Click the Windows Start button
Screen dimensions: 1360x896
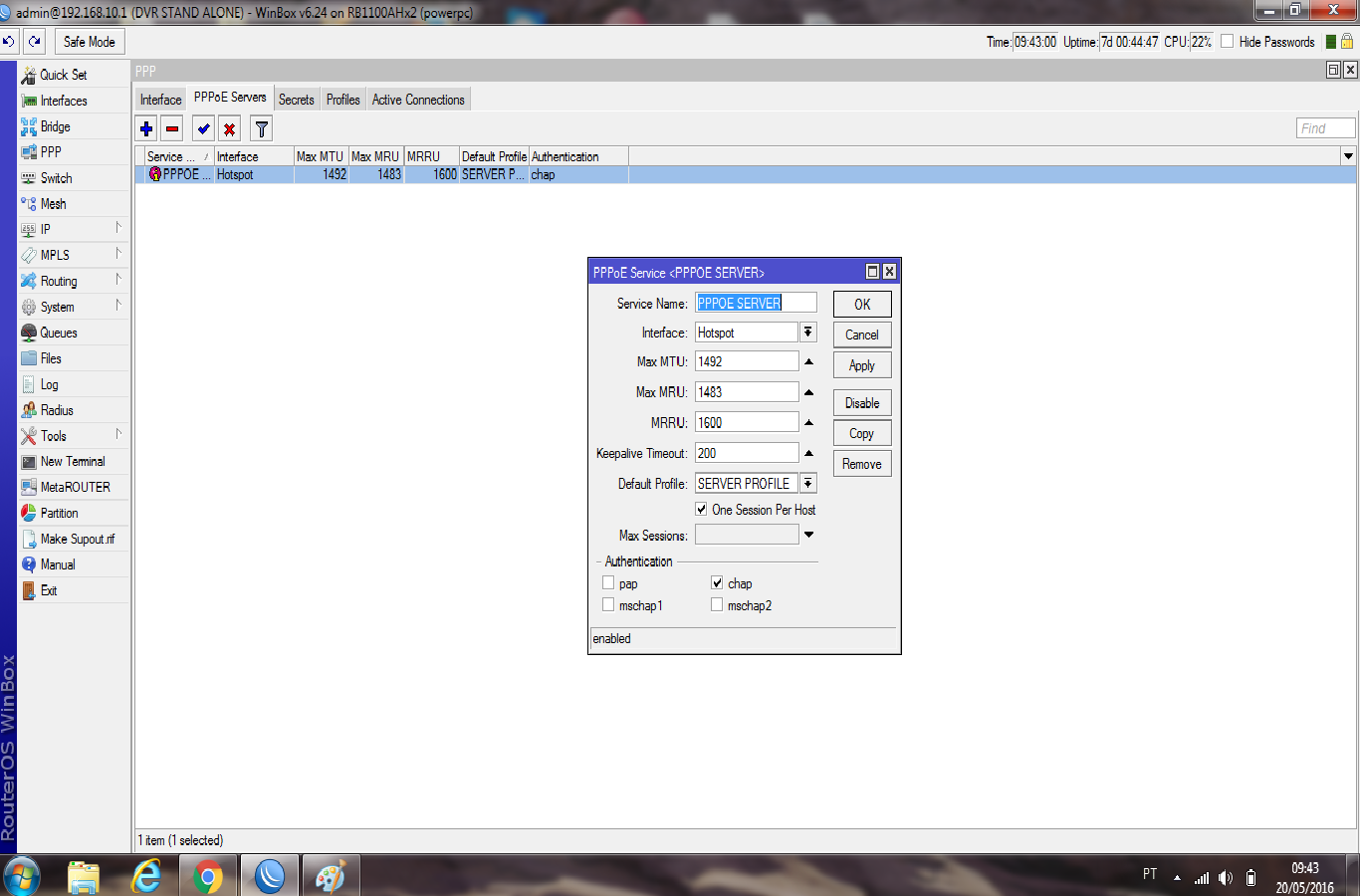coord(21,876)
